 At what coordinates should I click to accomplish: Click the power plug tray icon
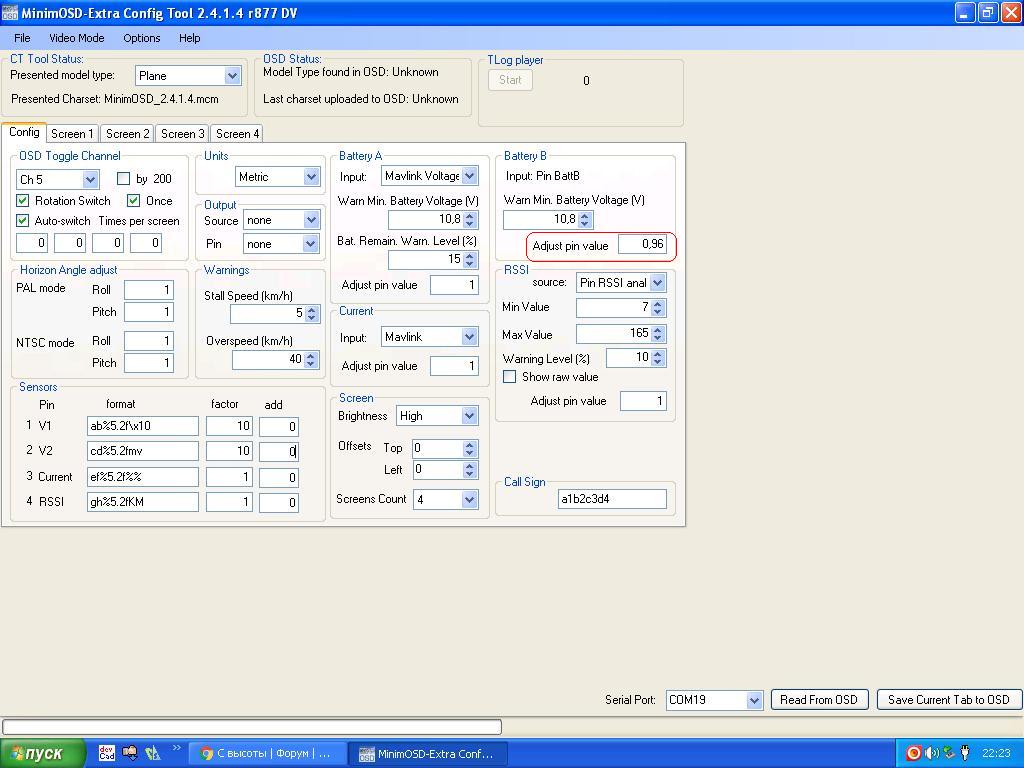pyautogui.click(x=965, y=753)
